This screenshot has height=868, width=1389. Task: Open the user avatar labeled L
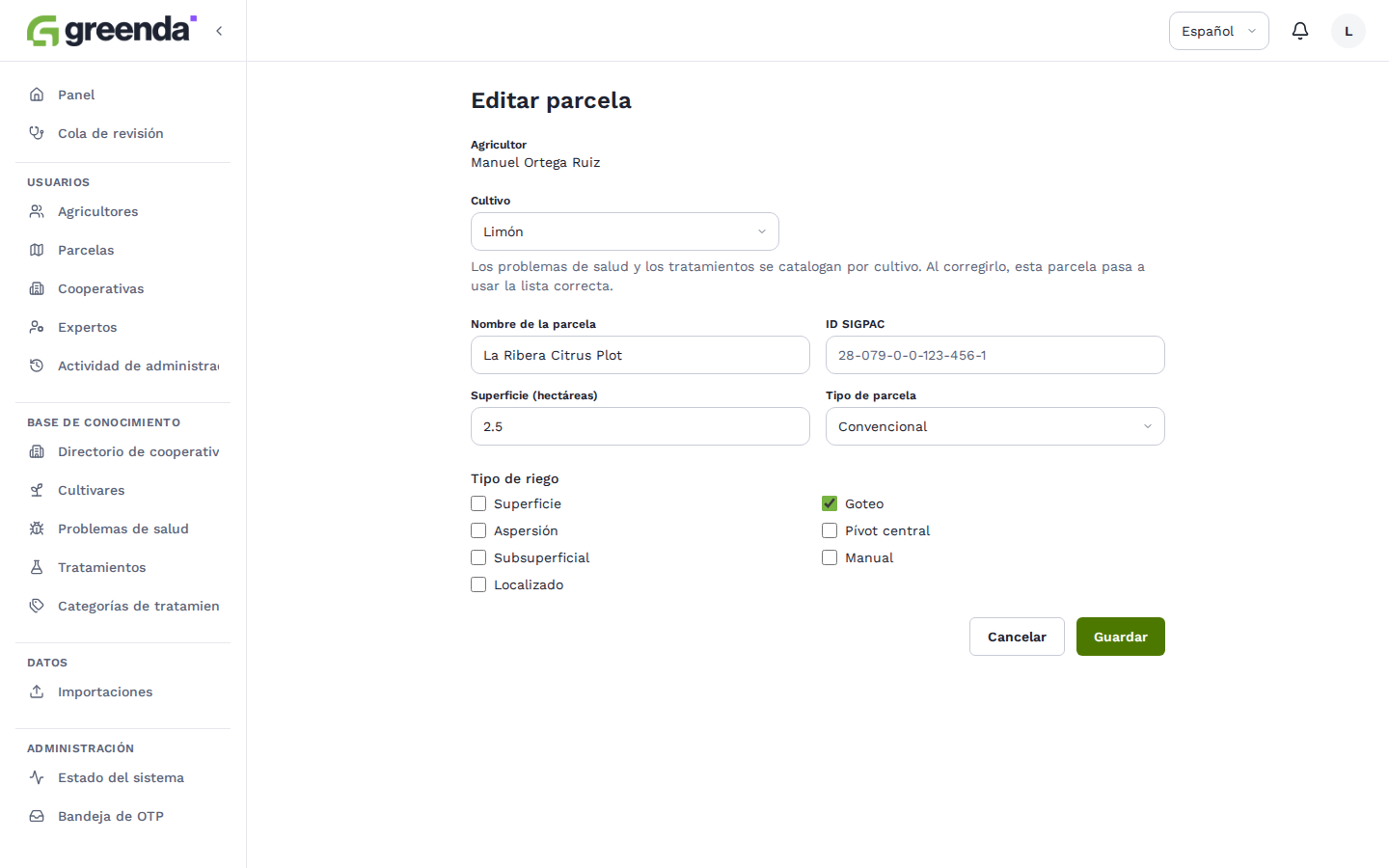click(x=1348, y=31)
